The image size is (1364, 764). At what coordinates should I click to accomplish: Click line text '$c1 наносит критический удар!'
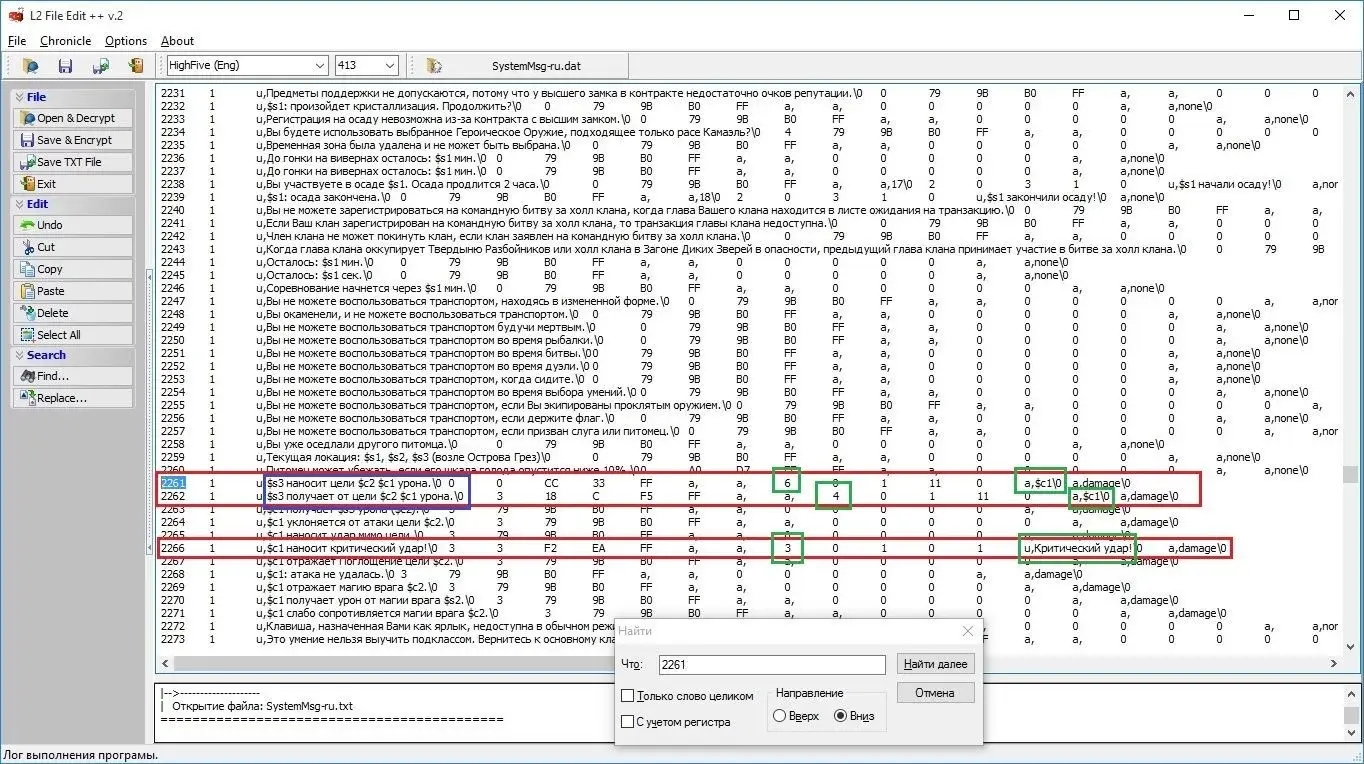[x=347, y=548]
